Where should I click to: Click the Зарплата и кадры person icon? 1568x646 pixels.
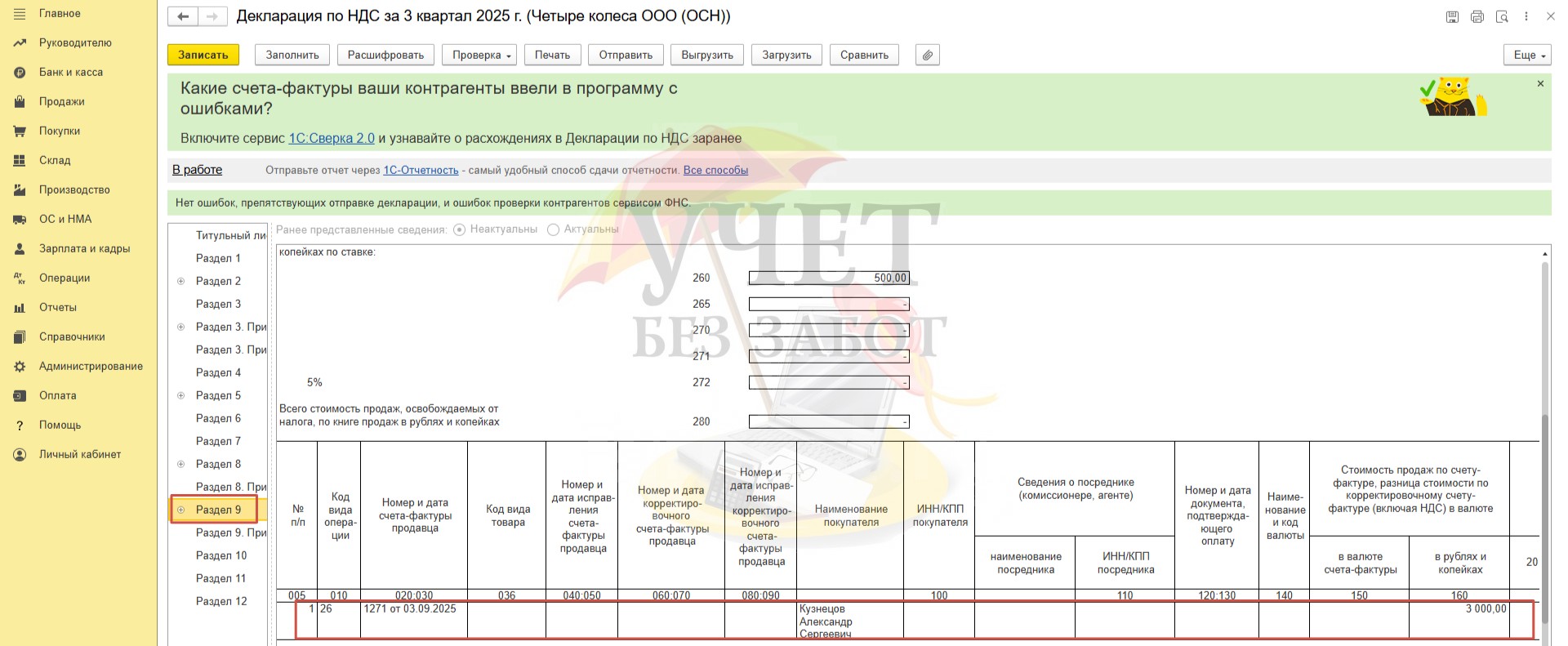click(20, 249)
